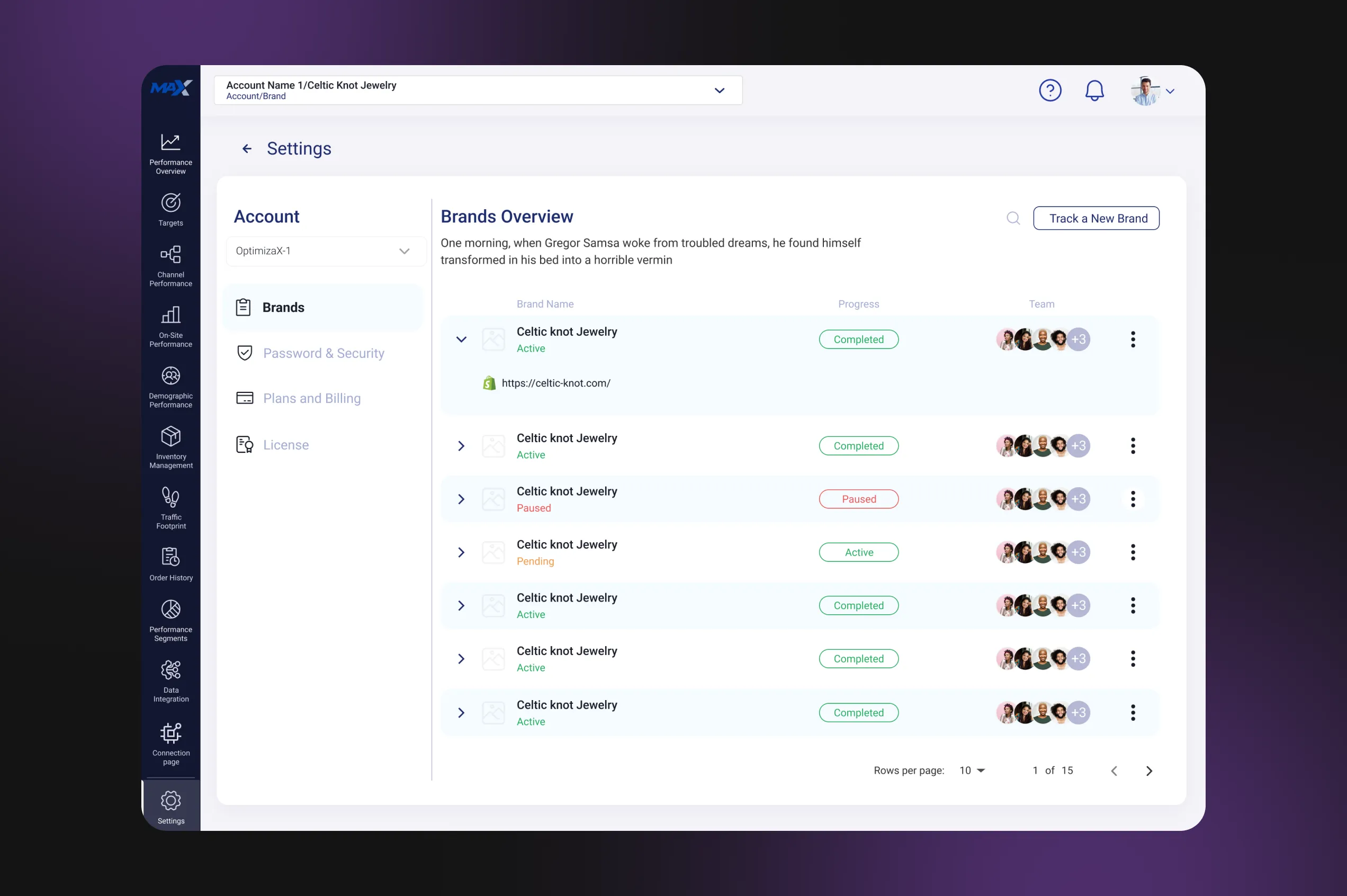Select Password & Security settings tab
1347x896 pixels.
pyautogui.click(x=324, y=353)
